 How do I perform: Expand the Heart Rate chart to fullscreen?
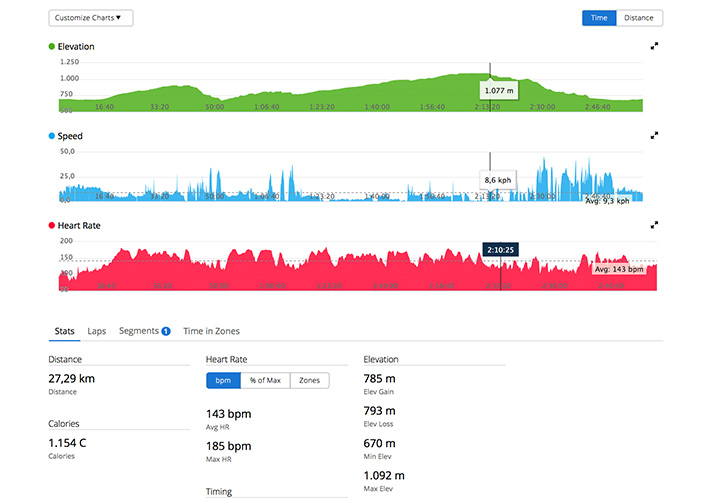point(654,226)
